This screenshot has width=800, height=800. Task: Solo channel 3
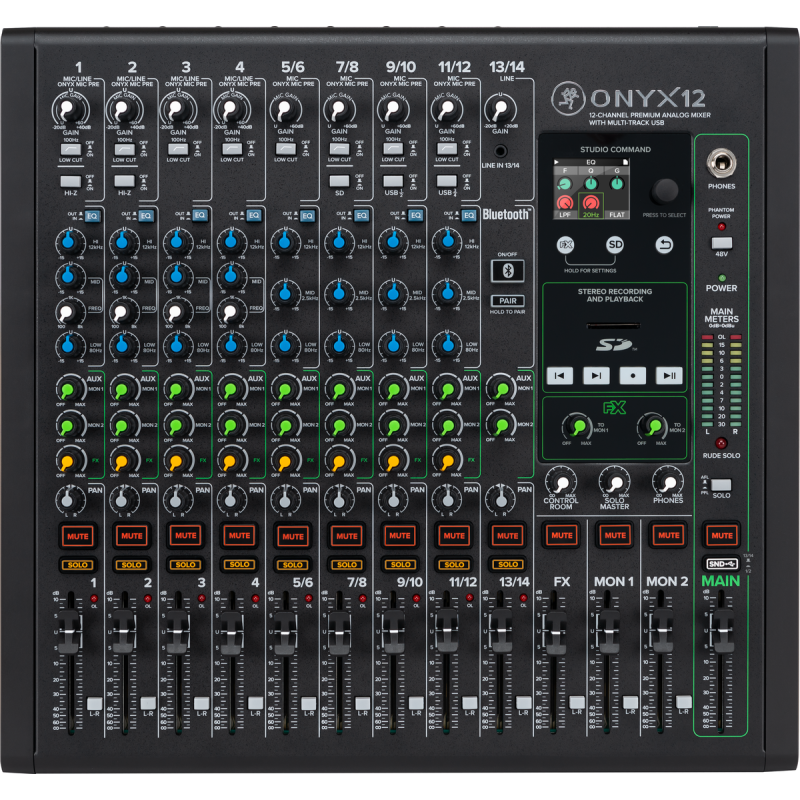(x=184, y=565)
